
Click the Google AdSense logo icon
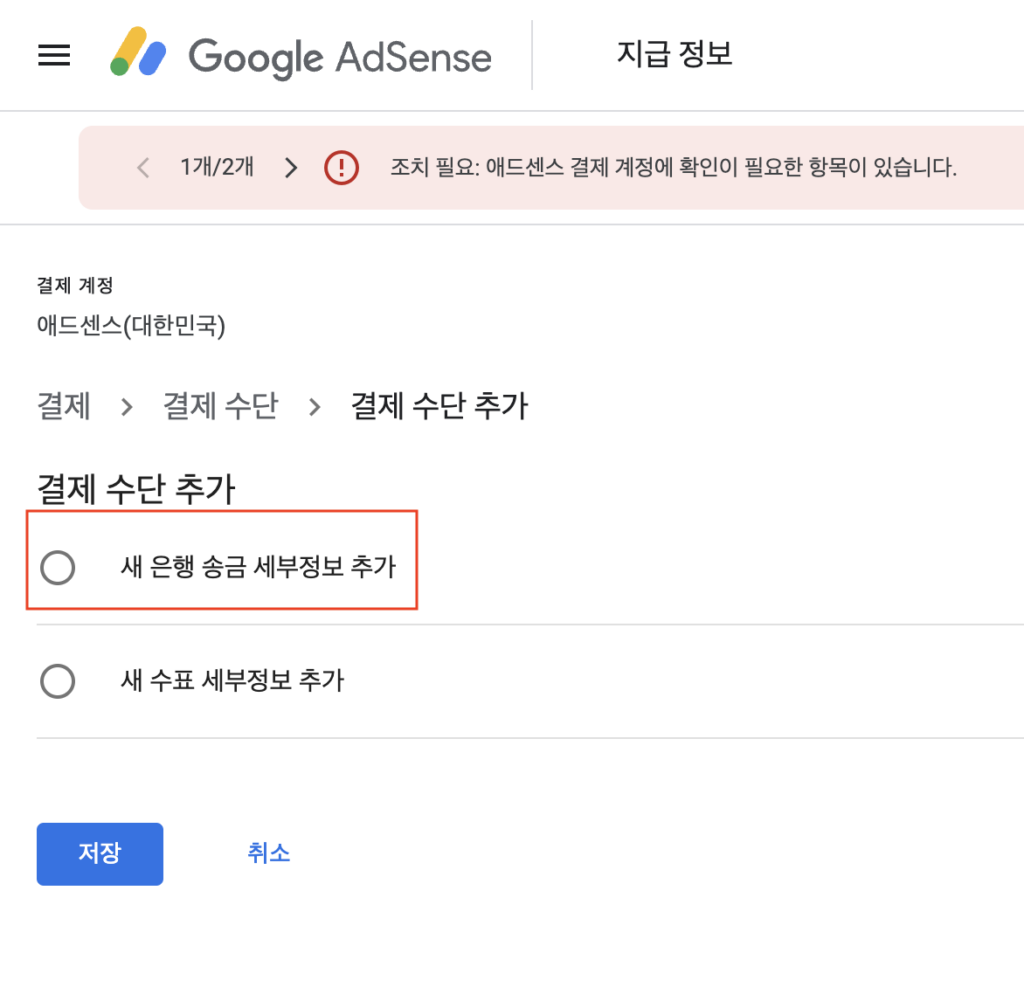138,53
